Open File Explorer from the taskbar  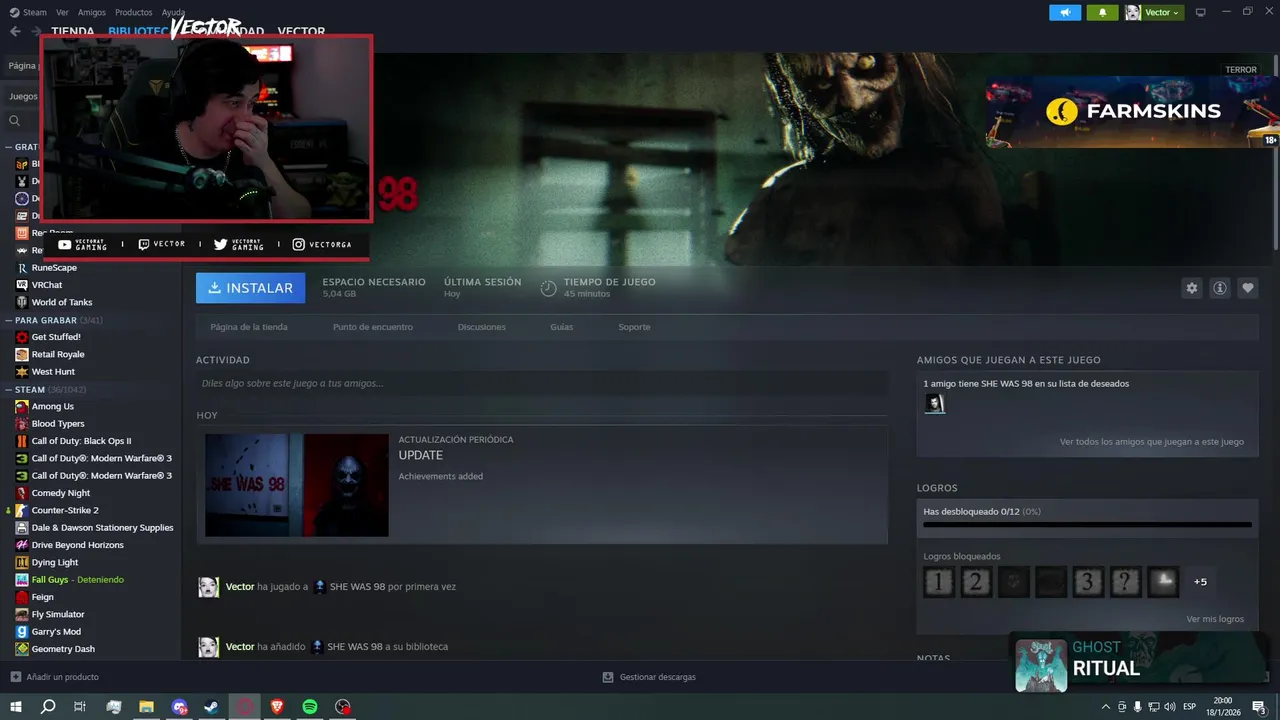(146, 707)
